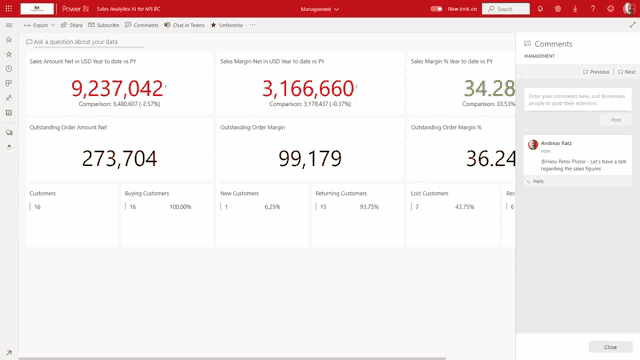Close the Comments pane
The image size is (640, 360).
click(x=610, y=347)
